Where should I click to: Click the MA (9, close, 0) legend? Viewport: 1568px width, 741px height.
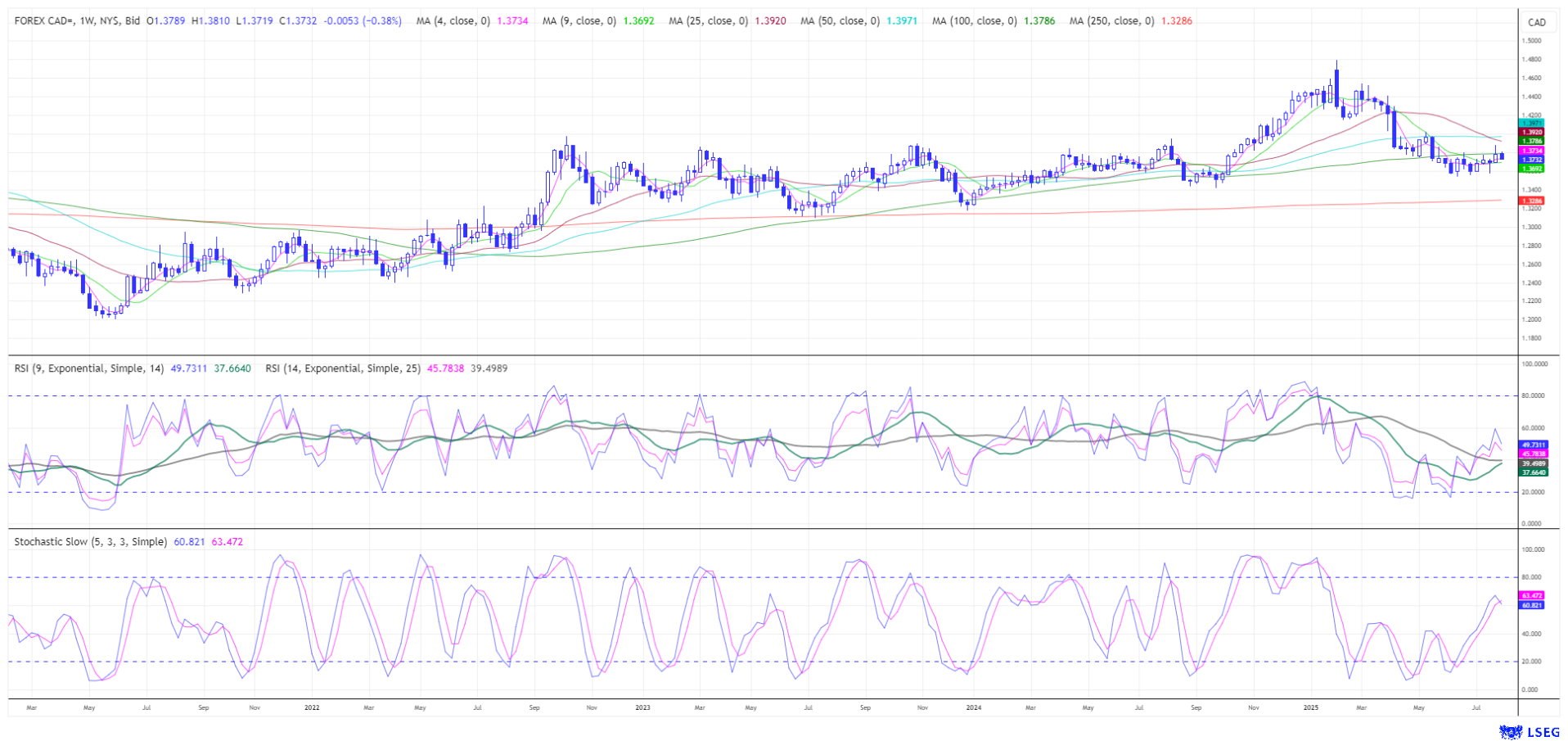pyautogui.click(x=579, y=21)
